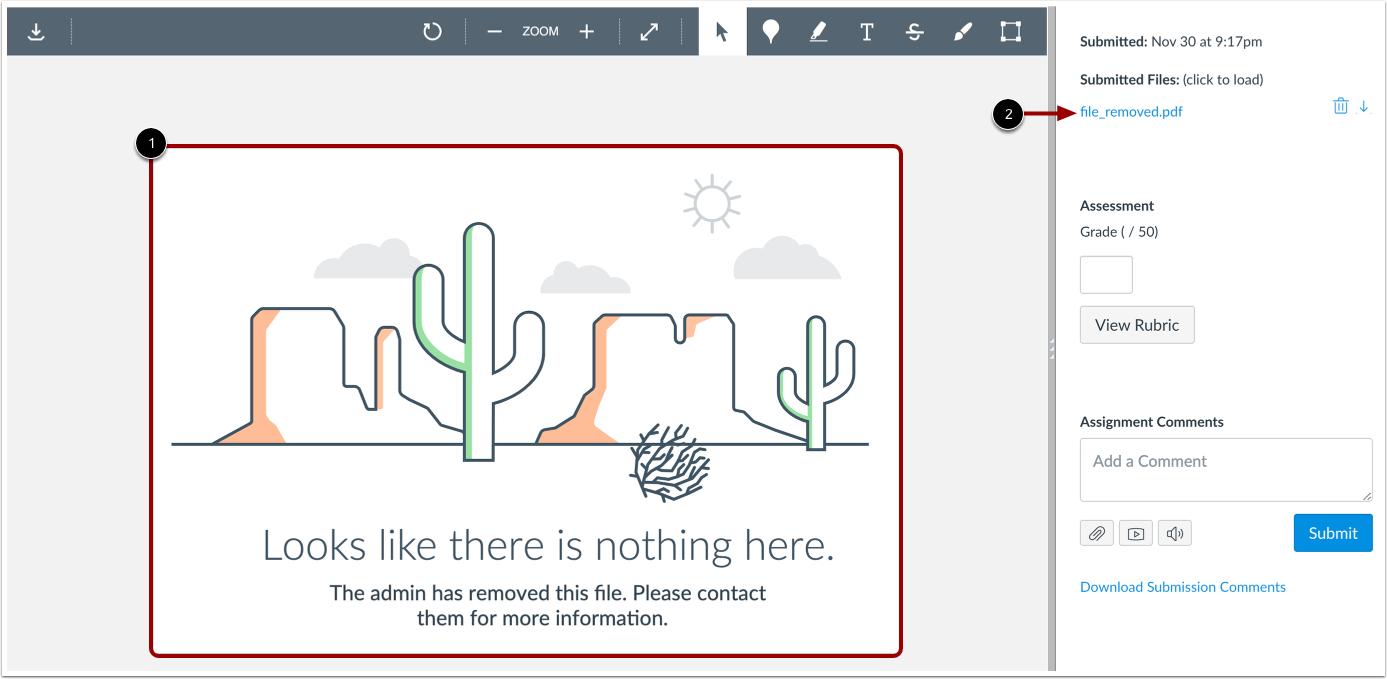
Task: Pick the free draw brush tool
Action: (x=962, y=31)
